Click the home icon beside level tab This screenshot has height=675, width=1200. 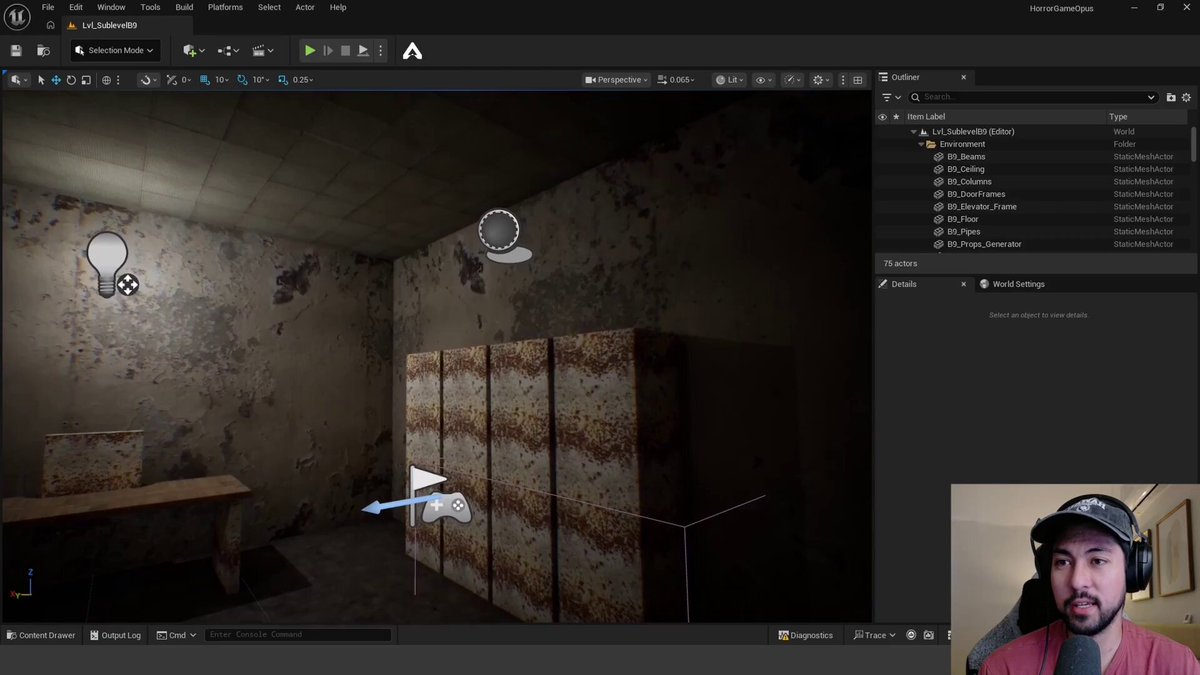point(50,25)
